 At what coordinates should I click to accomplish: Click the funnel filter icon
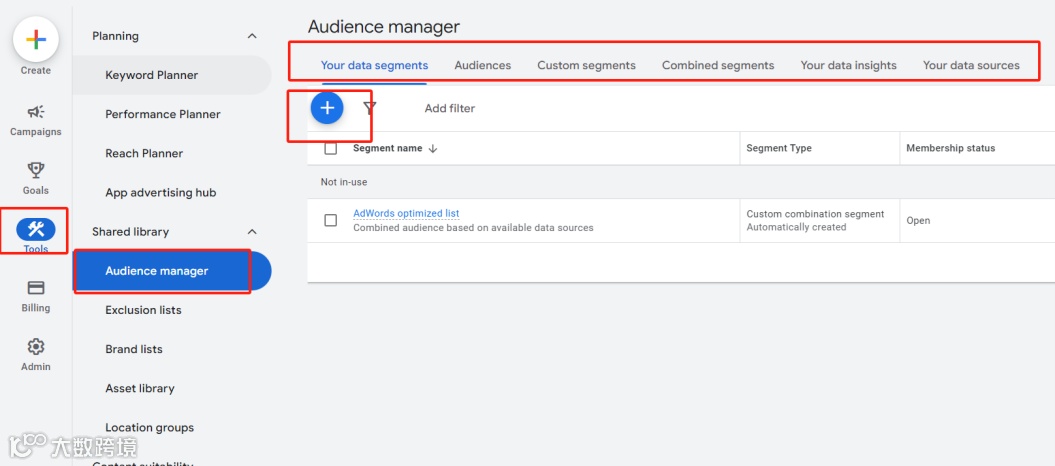(x=370, y=108)
